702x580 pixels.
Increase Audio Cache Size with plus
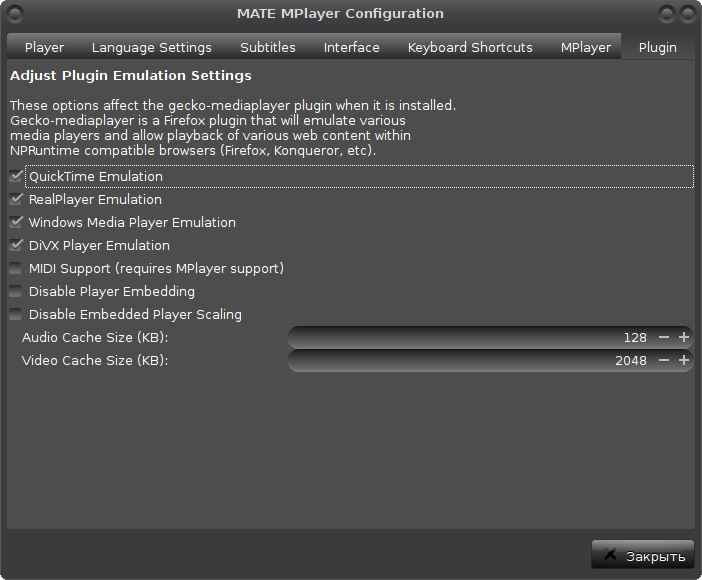(x=684, y=337)
